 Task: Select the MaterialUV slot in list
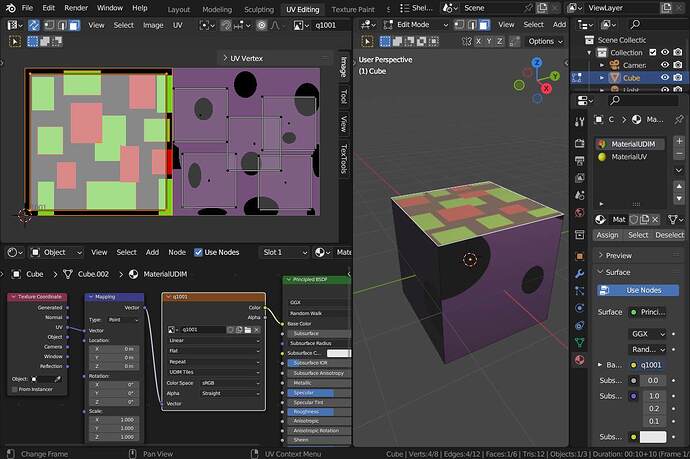coord(630,157)
